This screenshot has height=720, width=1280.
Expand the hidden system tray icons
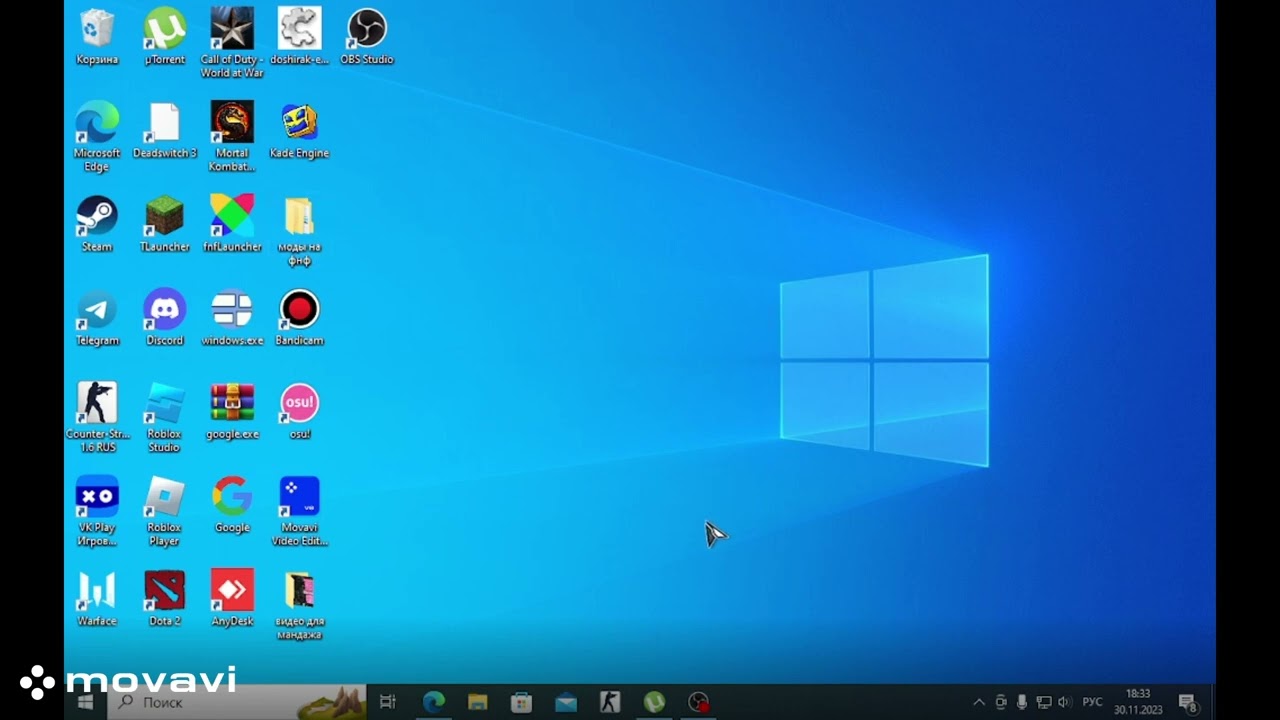979,702
